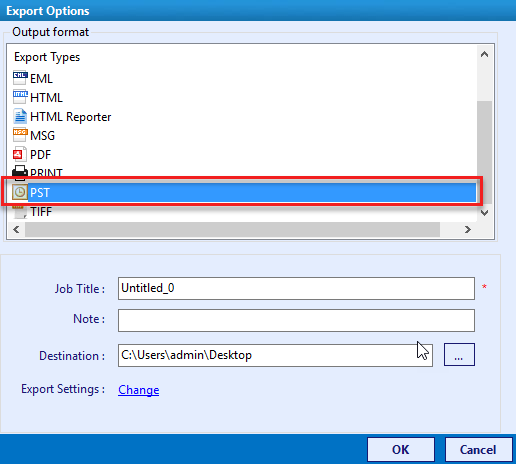Open the Change export settings link
Screen dimensions: 516x464
pos(139,390)
